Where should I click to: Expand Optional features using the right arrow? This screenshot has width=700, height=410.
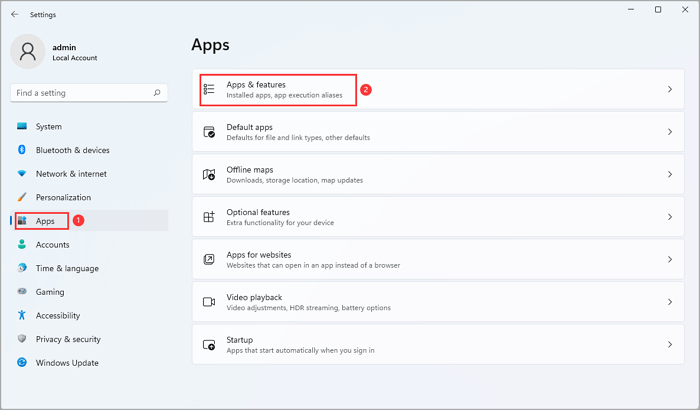pos(670,217)
